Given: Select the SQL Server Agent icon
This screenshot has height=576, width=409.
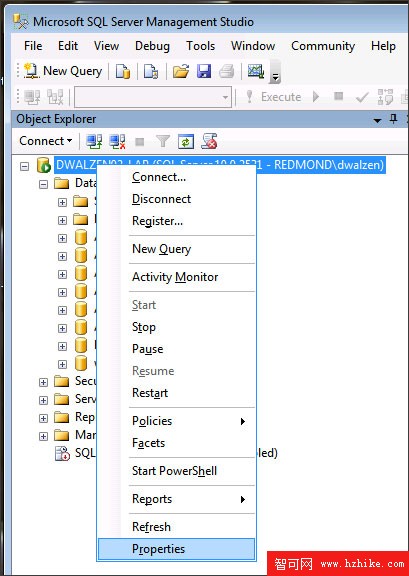Looking at the screenshot, I should tap(62, 453).
